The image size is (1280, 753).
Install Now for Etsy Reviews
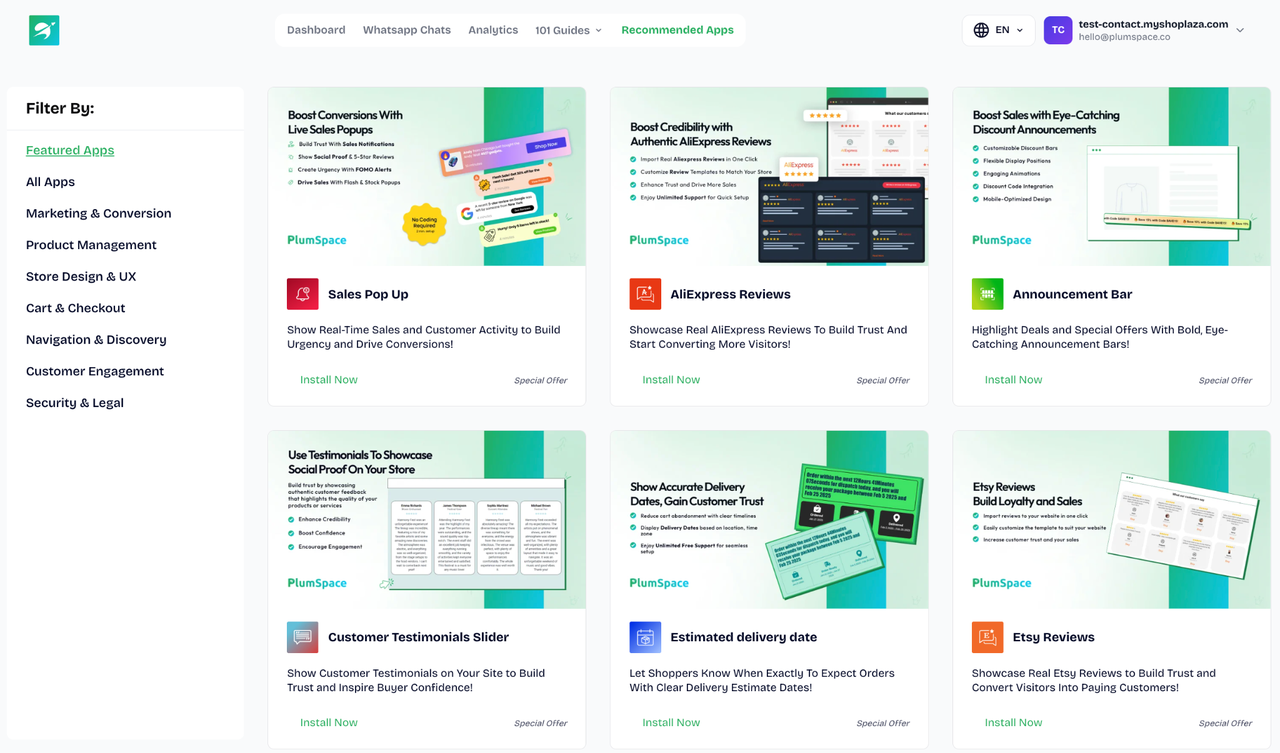click(x=1013, y=723)
